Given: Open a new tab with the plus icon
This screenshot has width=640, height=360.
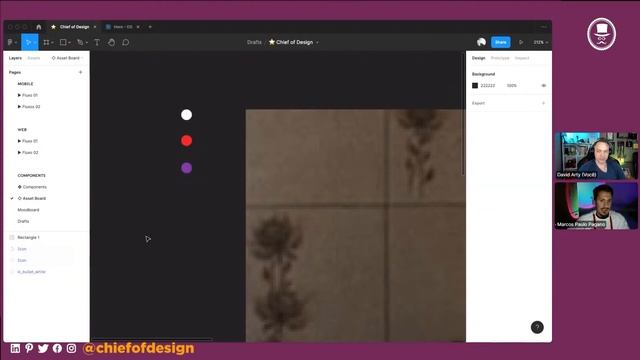Looking at the screenshot, I should [x=150, y=27].
